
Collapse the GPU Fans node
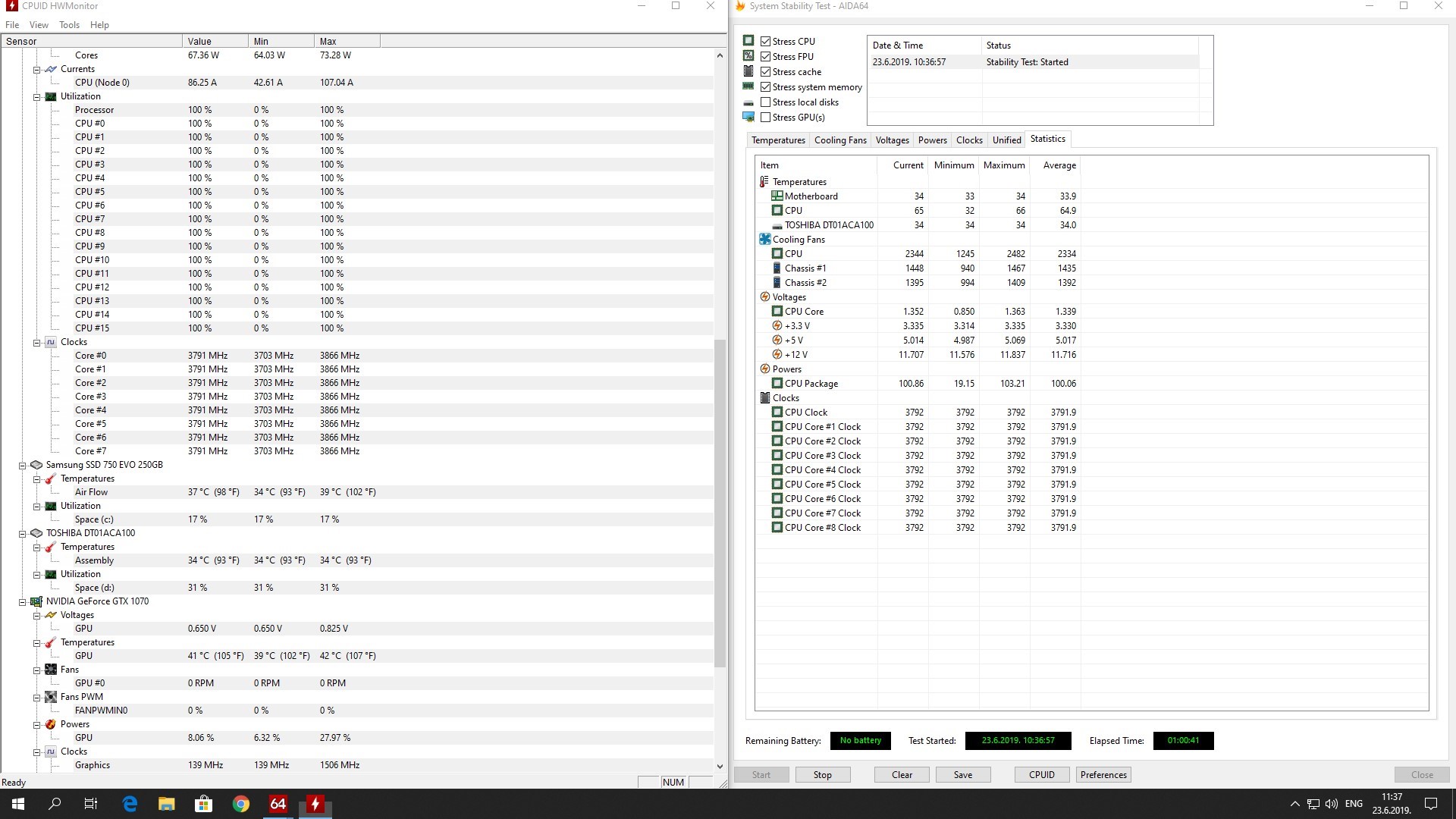36,670
